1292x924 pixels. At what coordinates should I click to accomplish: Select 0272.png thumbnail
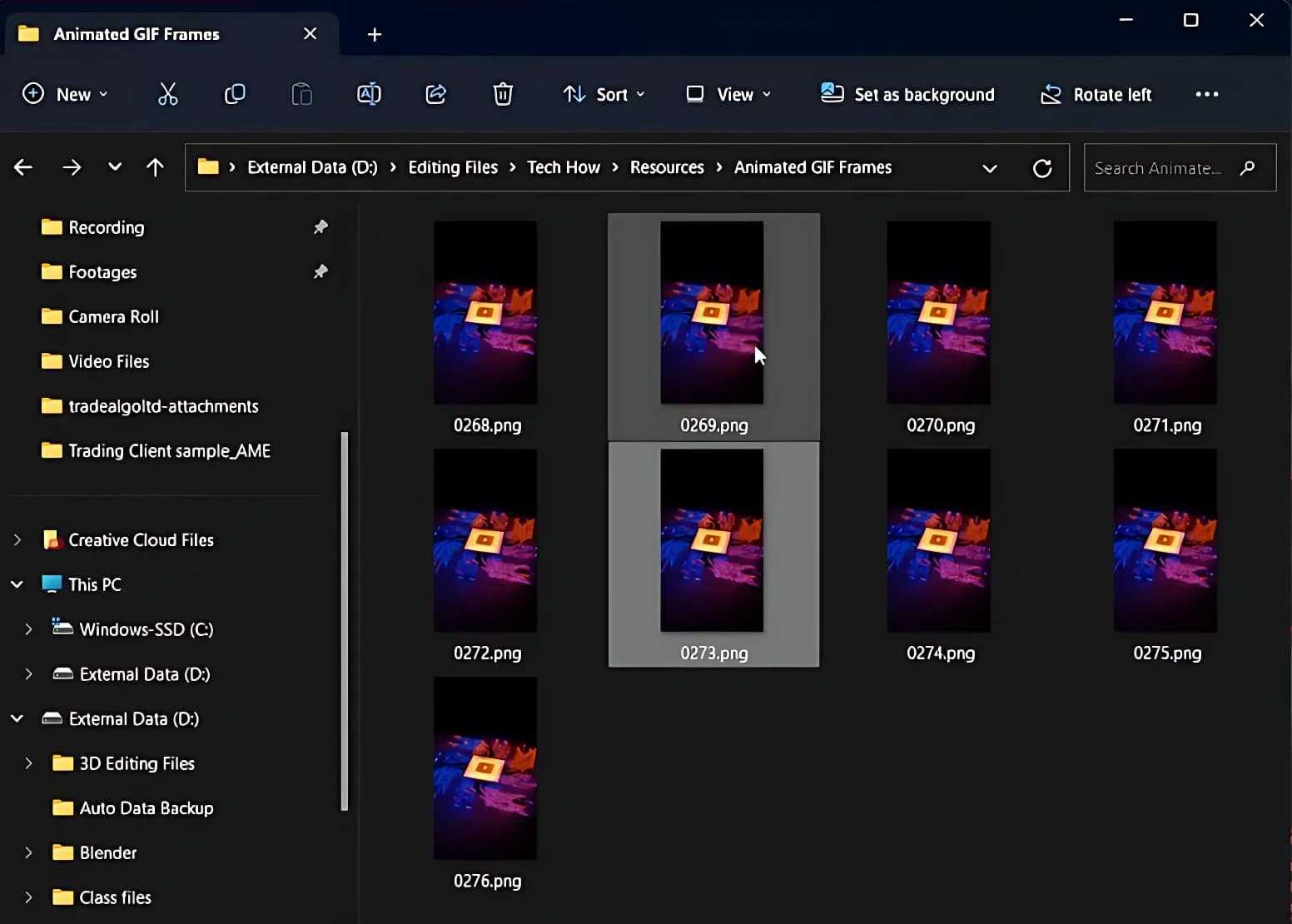point(485,540)
